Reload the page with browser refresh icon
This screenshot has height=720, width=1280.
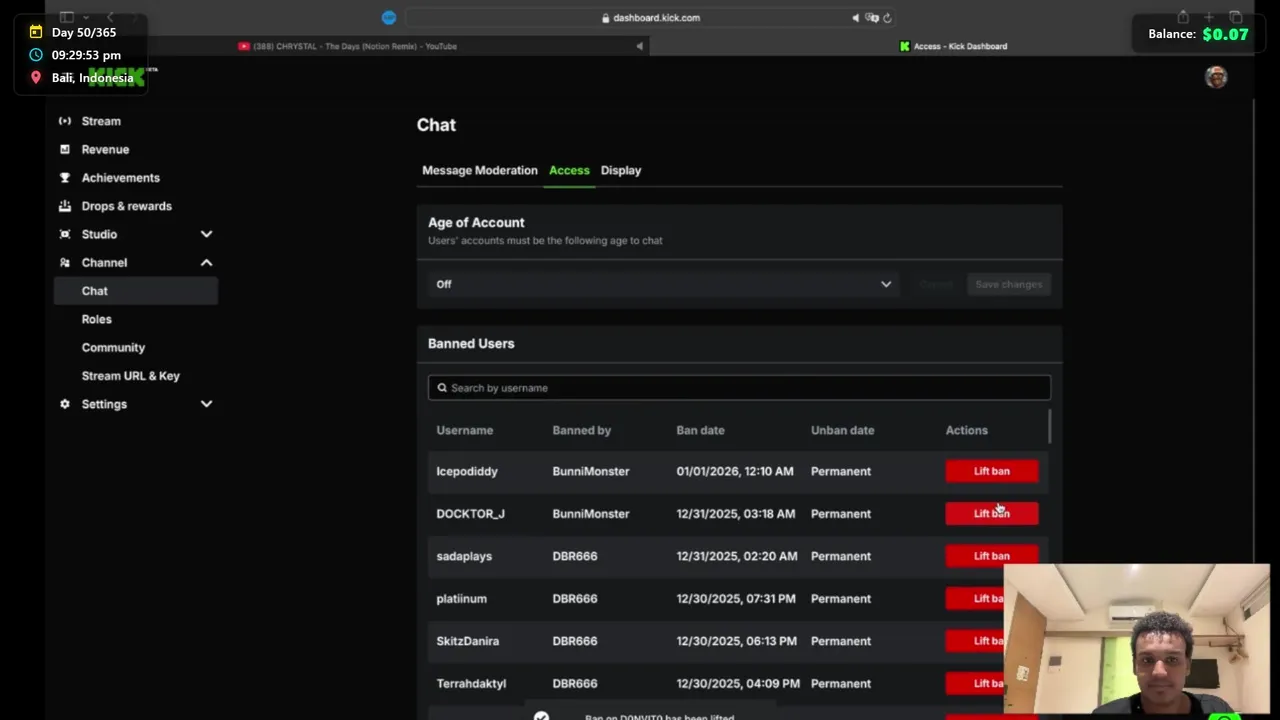pos(887,18)
